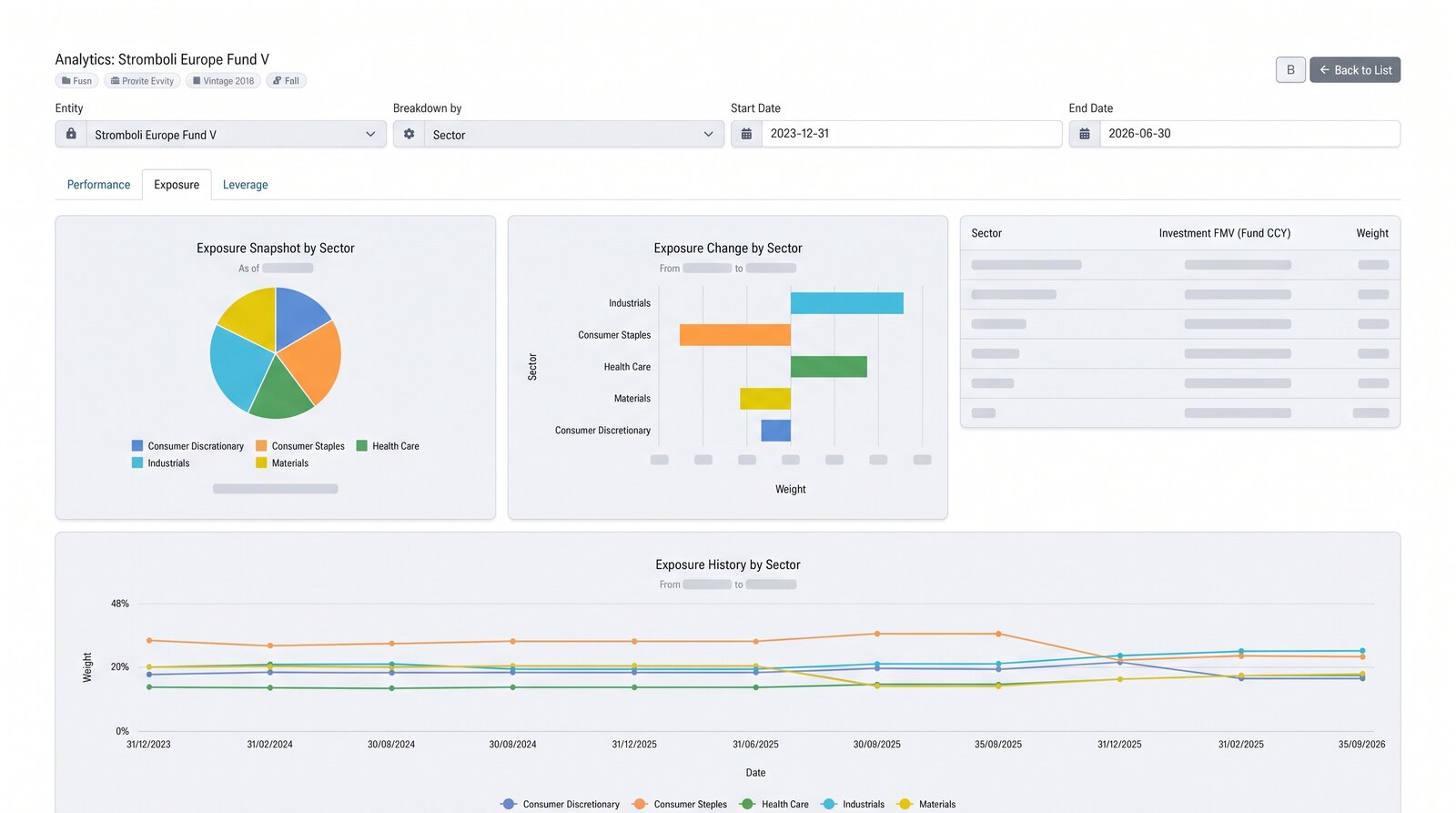The width and height of the screenshot is (1456, 813).
Task: Click the Consumer Discretionary blue bar
Action: click(x=776, y=431)
